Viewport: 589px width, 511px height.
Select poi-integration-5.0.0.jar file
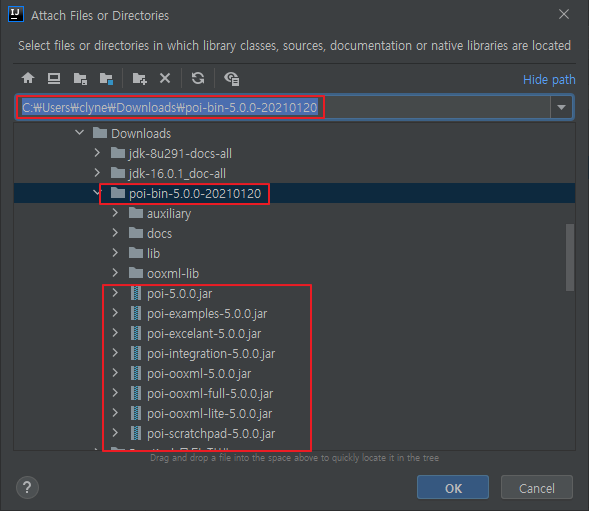tap(211, 353)
